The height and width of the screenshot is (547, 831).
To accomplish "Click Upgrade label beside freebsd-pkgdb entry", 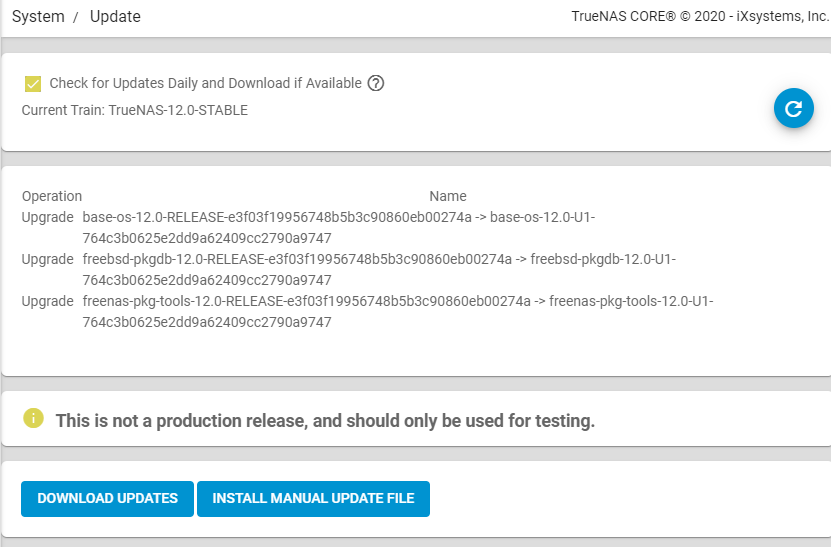I will 48,259.
